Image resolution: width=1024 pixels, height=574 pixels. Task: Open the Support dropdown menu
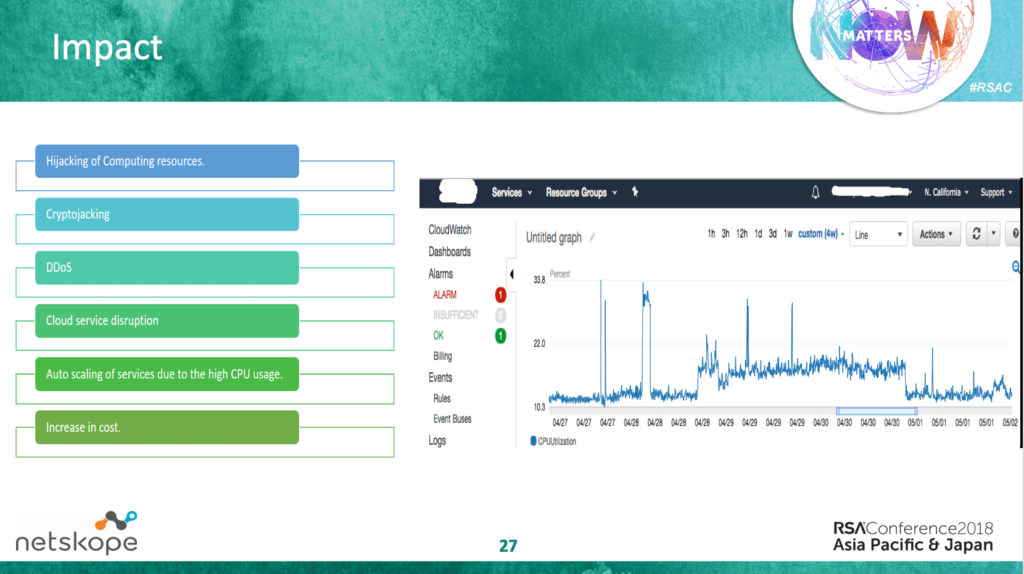point(996,193)
